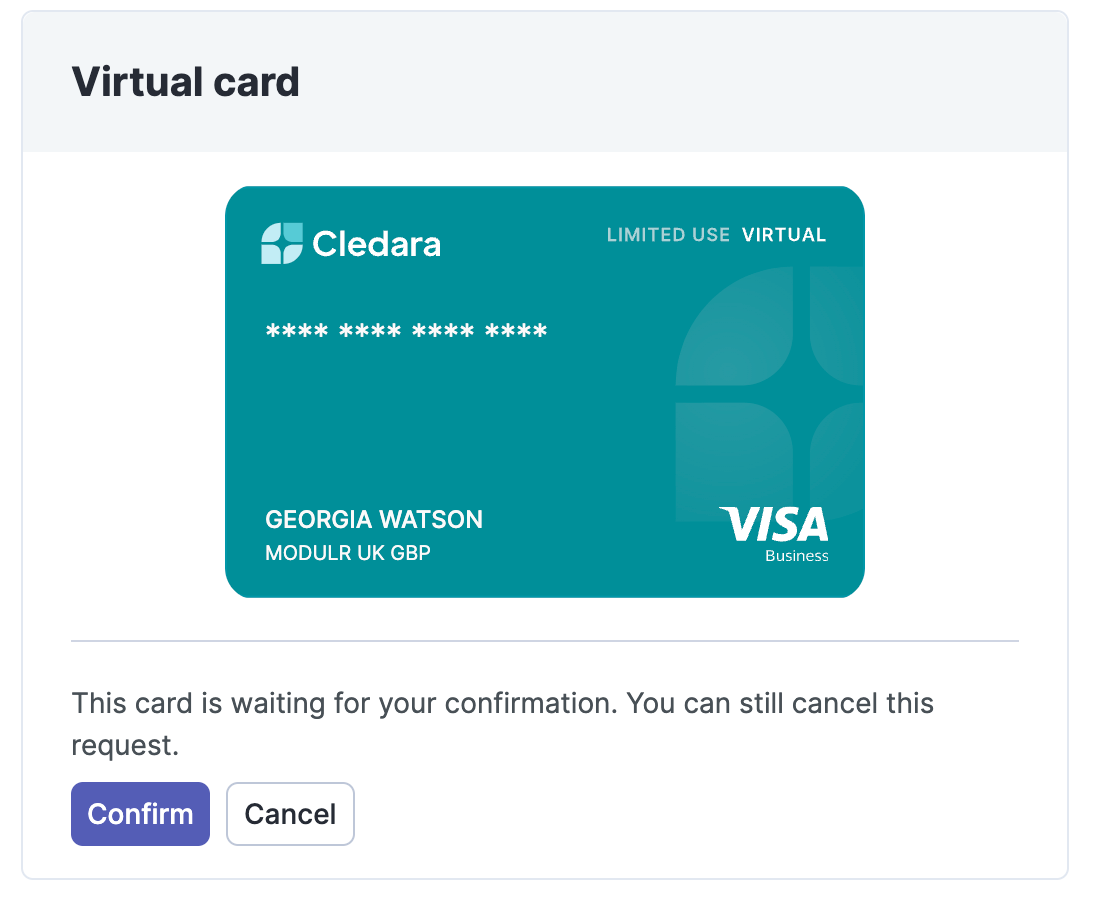
Task: Click the Business text under VISA
Action: coord(797,556)
